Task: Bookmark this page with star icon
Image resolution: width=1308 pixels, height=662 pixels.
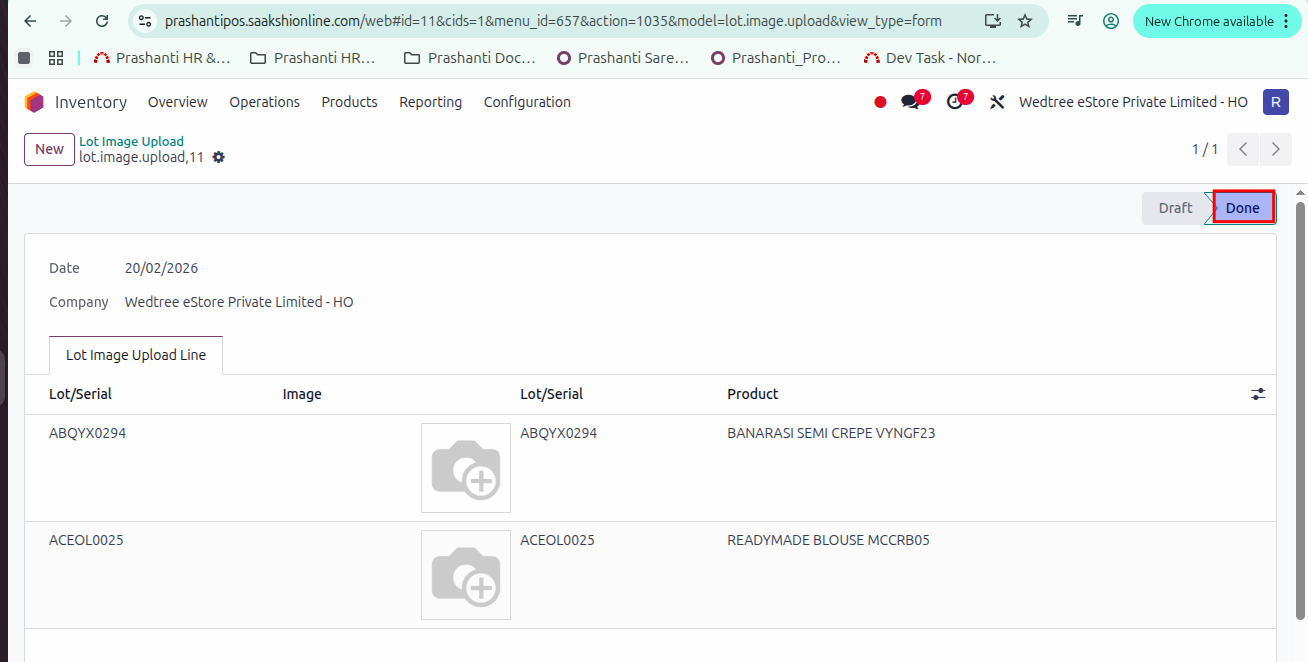Action: pyautogui.click(x=1025, y=21)
